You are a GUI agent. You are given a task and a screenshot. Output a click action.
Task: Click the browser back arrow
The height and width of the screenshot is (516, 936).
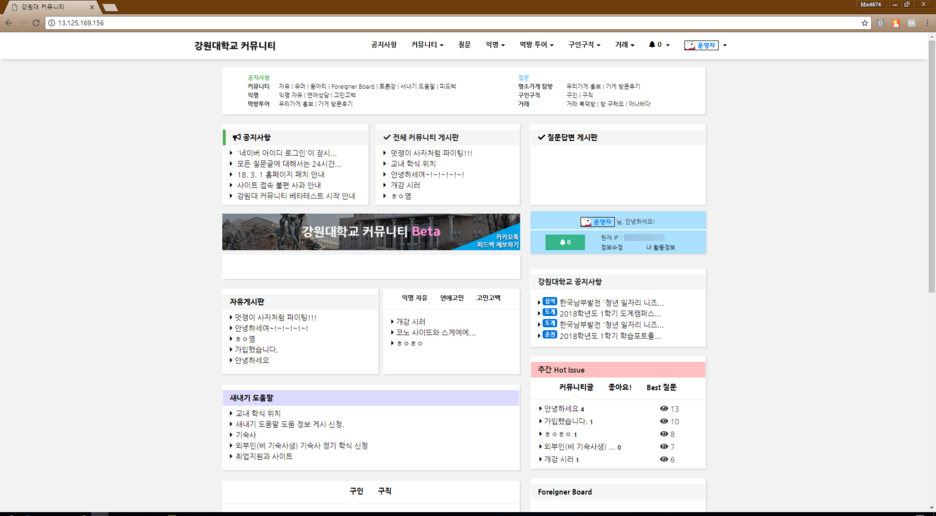pos(8,23)
